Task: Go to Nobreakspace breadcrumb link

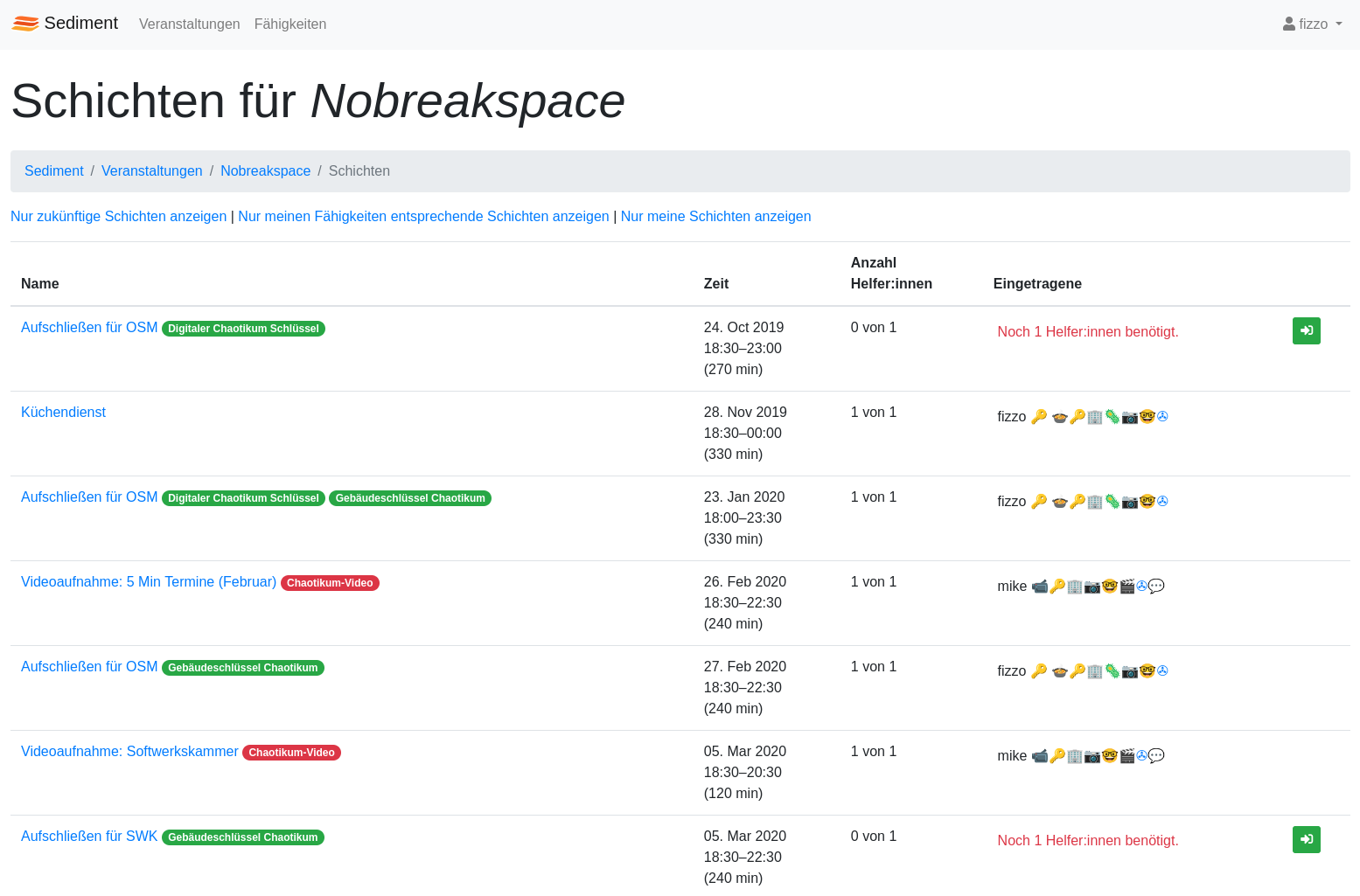Action: click(x=266, y=171)
